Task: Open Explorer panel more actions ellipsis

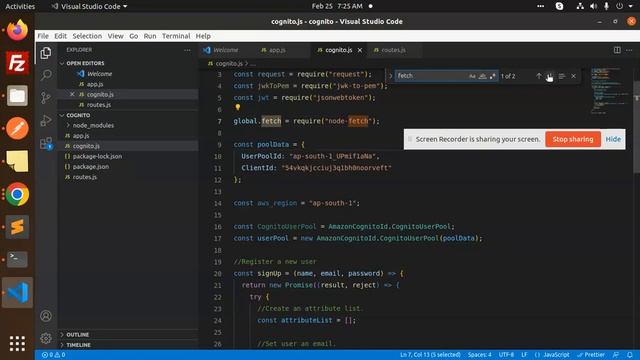Action: pyautogui.click(x=187, y=50)
